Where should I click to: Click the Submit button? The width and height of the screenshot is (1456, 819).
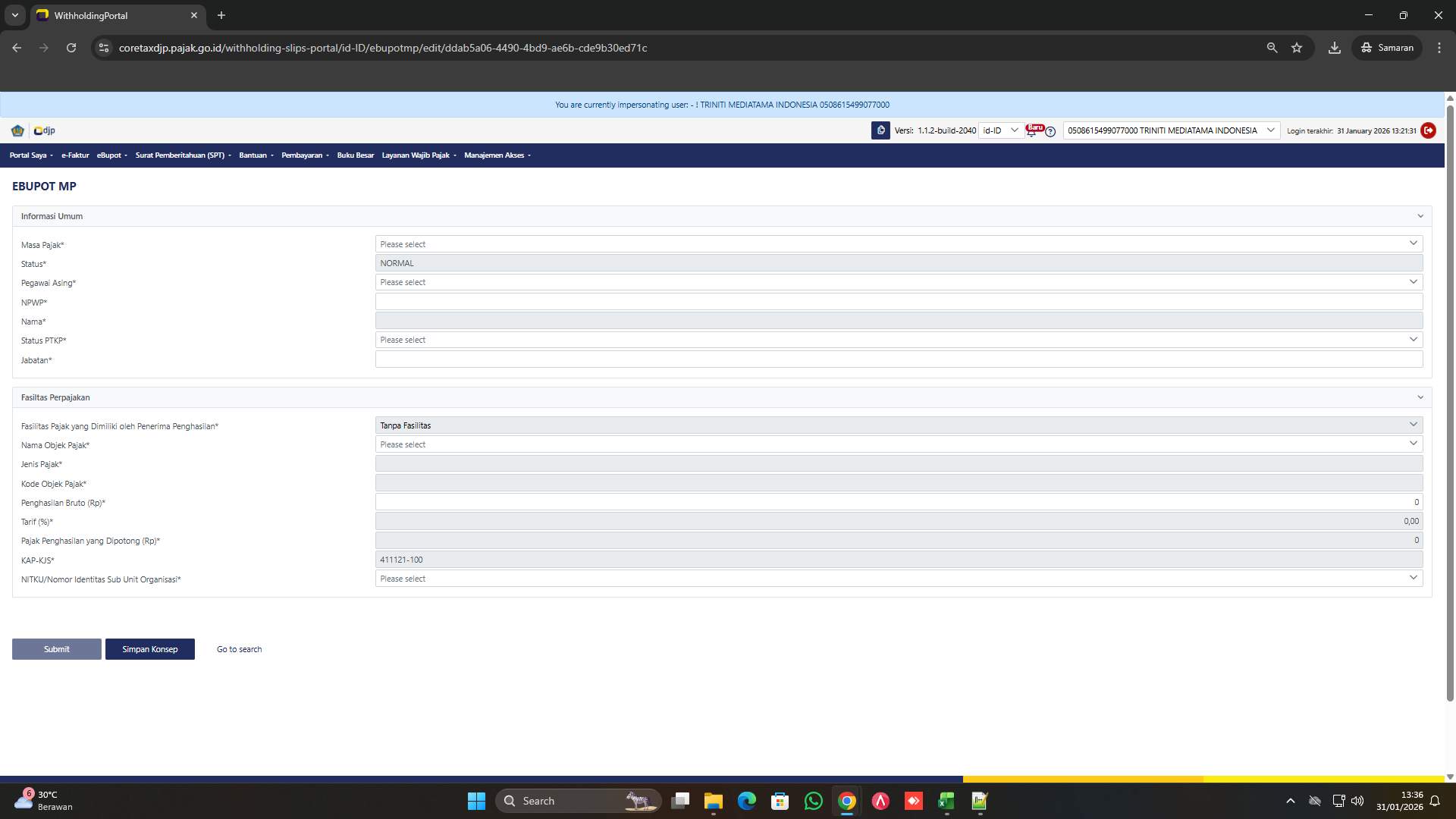coord(56,649)
